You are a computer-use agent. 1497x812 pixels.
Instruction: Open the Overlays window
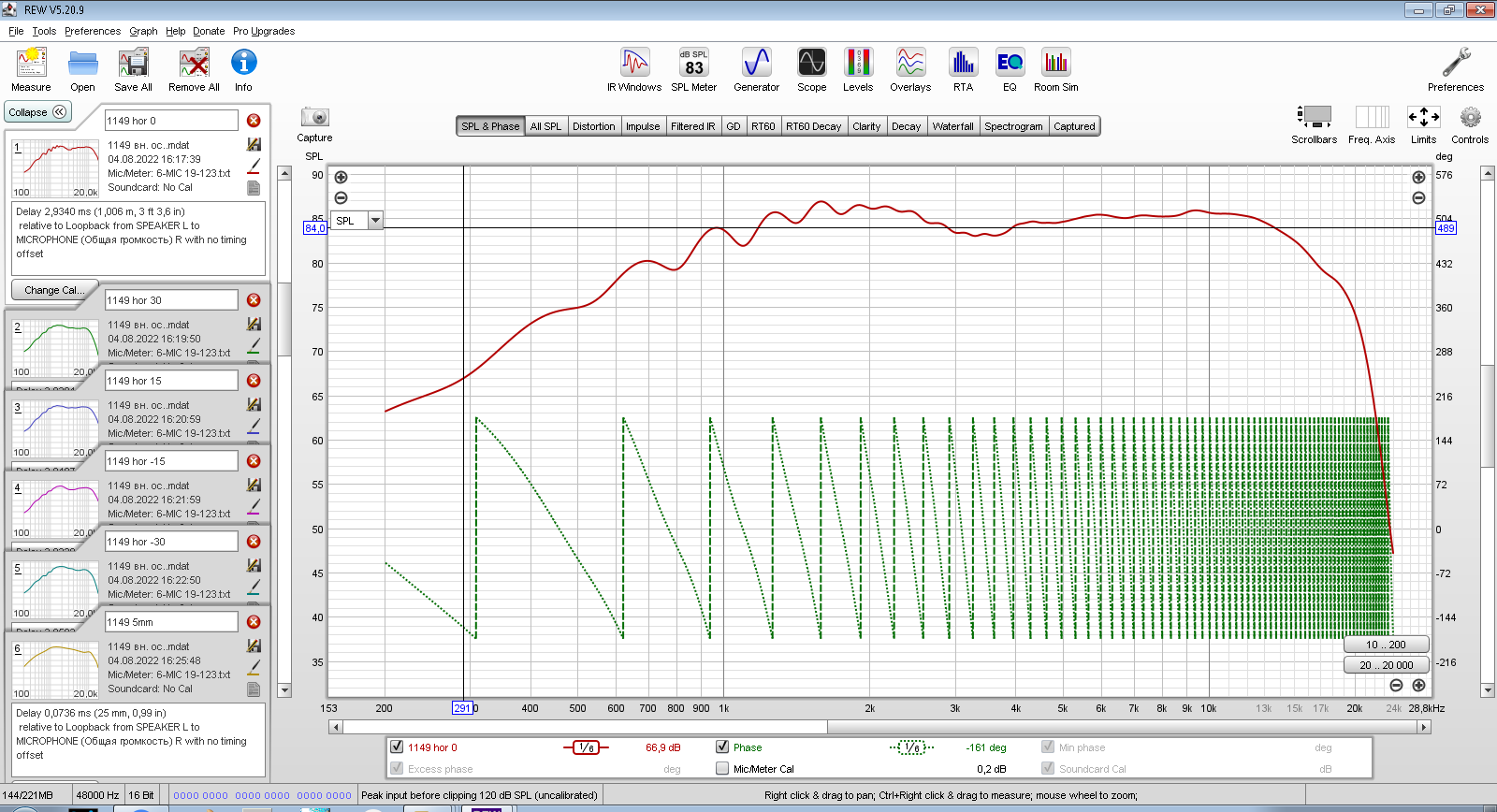point(910,70)
